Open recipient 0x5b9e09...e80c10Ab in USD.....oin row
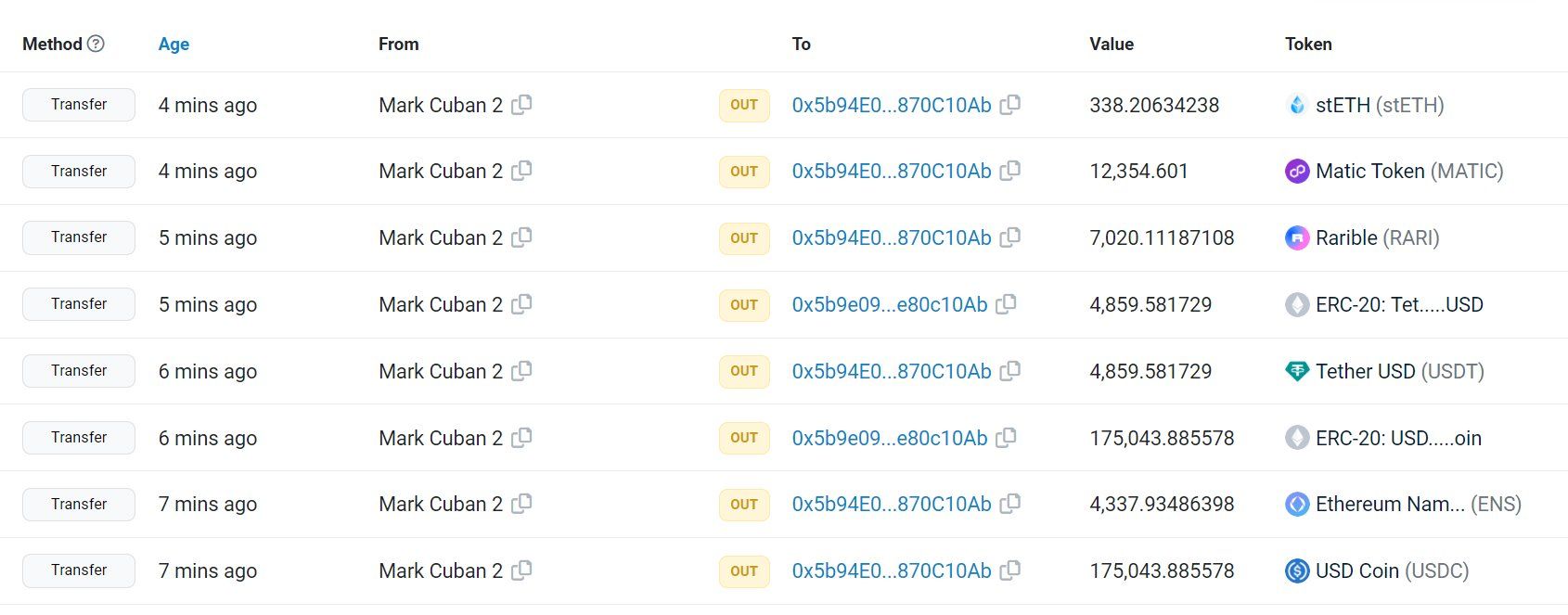Screen dimensions: 1568x615 click(x=890, y=438)
